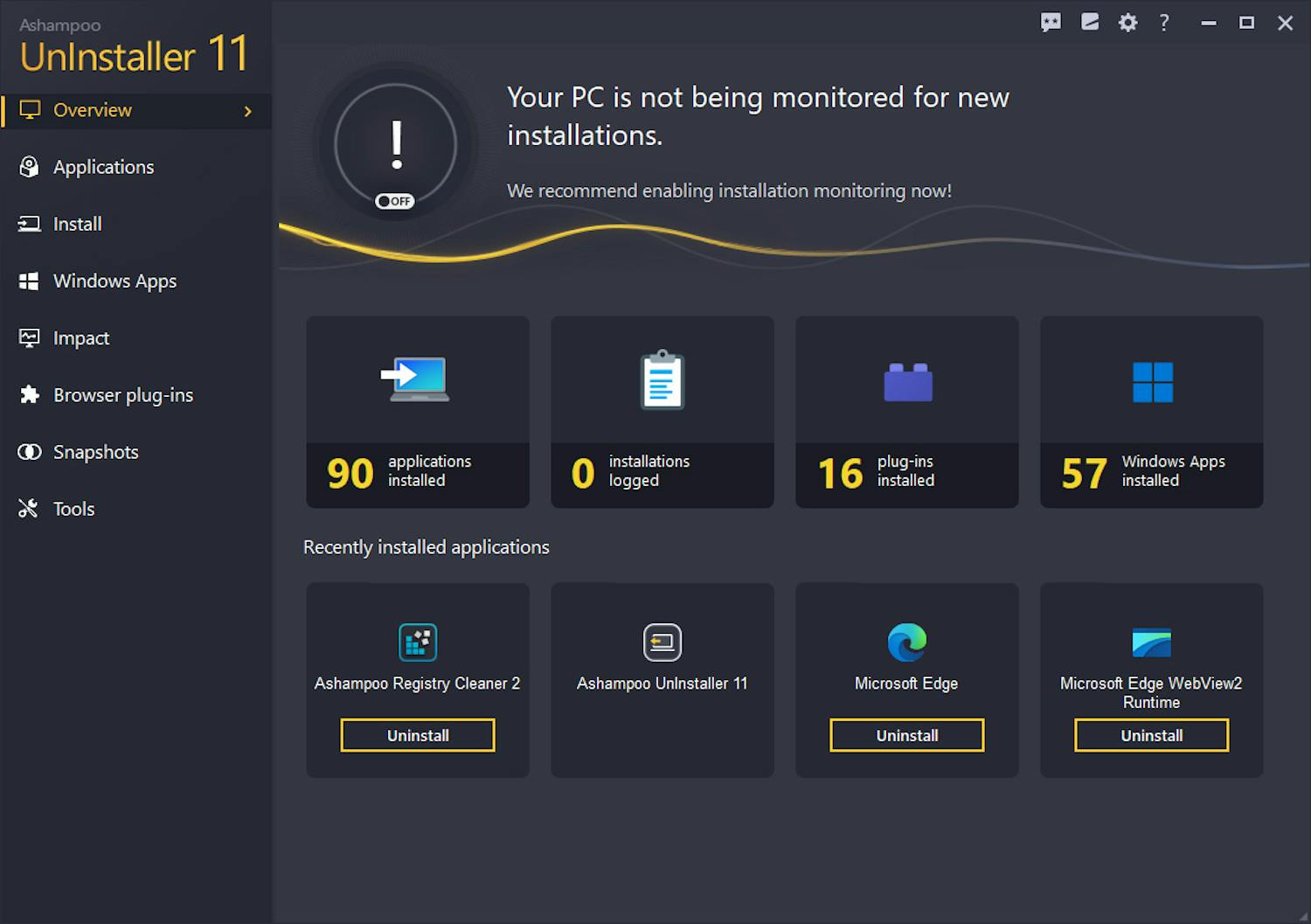Viewport: 1311px width, 924px height.
Task: Click the Windows Apps installed logo icon
Action: coord(1153,382)
